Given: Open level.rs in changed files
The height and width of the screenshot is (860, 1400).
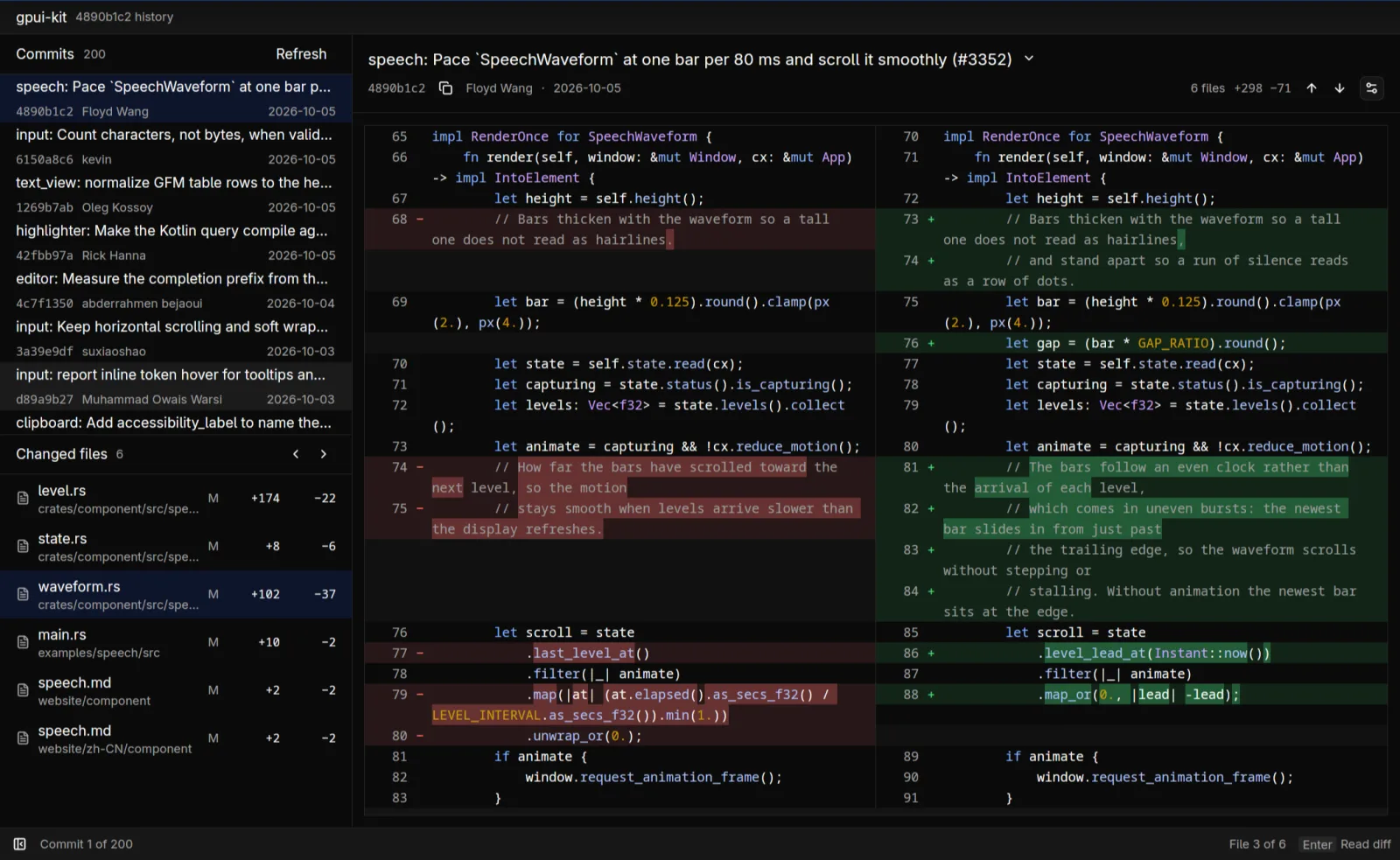Looking at the screenshot, I should click(176, 499).
